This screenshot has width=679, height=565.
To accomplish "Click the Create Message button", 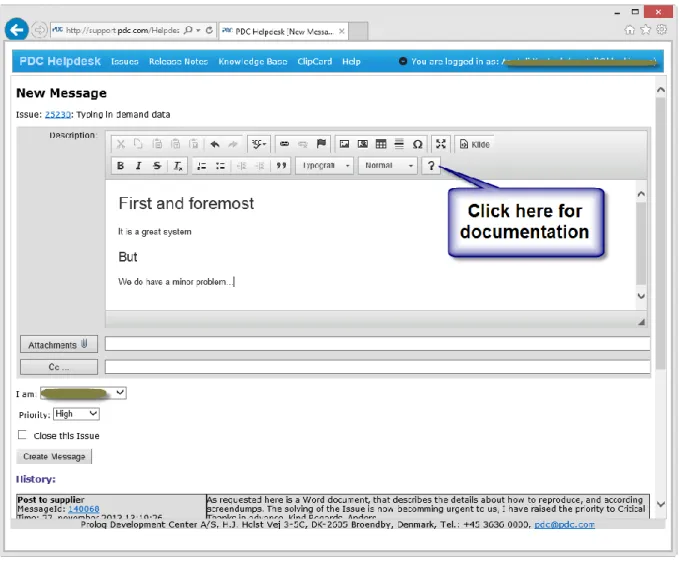I will tap(54, 456).
